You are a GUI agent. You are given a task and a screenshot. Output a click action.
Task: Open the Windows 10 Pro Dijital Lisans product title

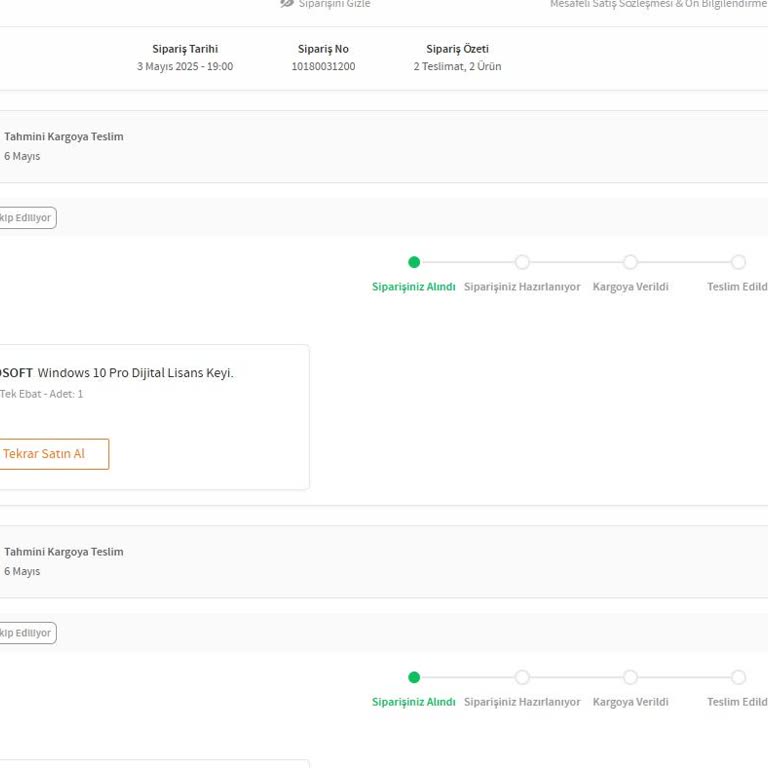[x=135, y=373]
